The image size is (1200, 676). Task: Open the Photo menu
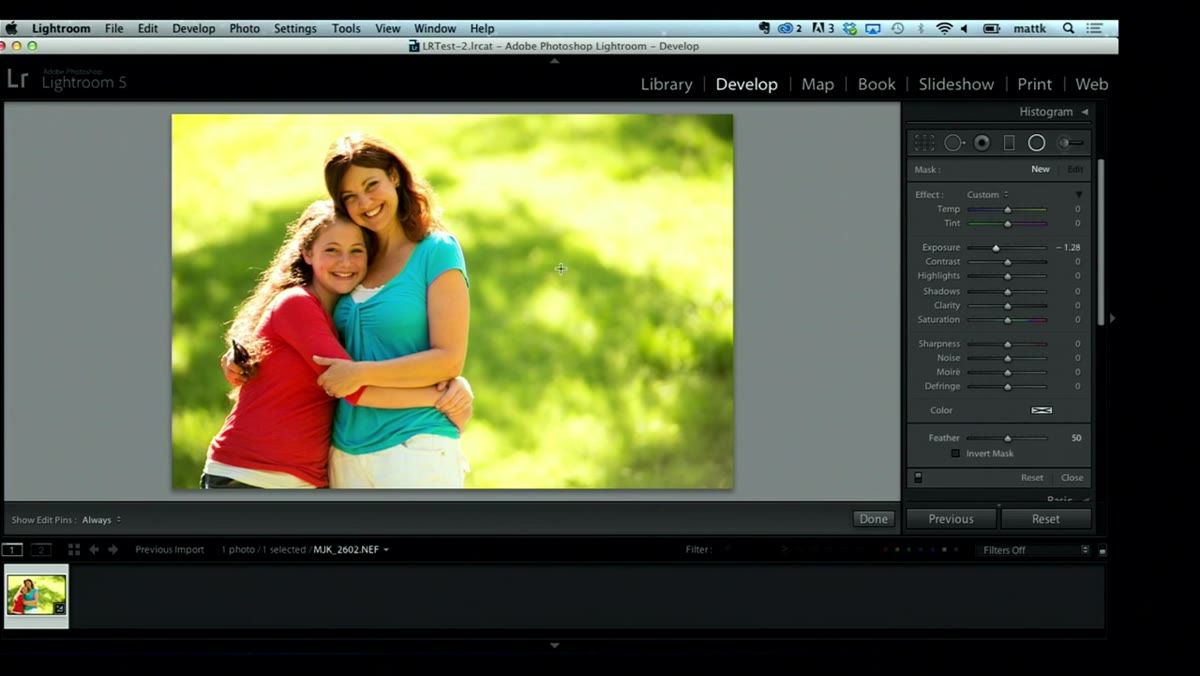point(244,28)
